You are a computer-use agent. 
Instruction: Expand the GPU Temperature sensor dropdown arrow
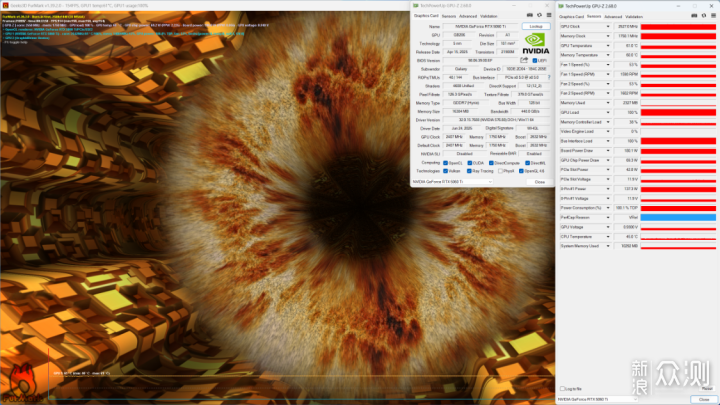(x=608, y=46)
